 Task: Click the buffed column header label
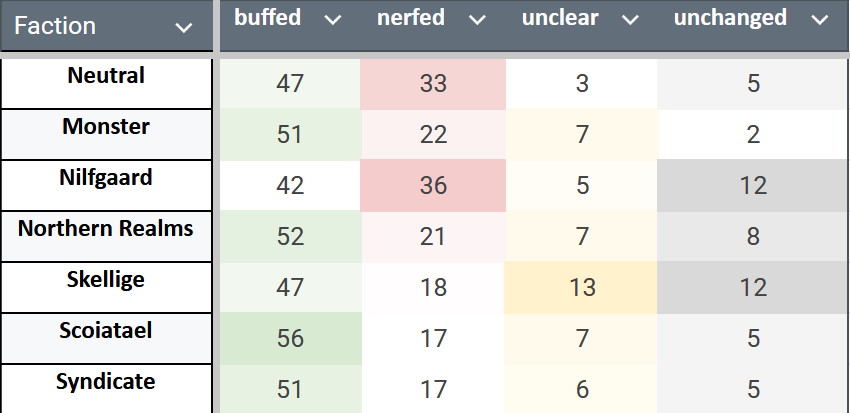pyautogui.click(x=268, y=18)
